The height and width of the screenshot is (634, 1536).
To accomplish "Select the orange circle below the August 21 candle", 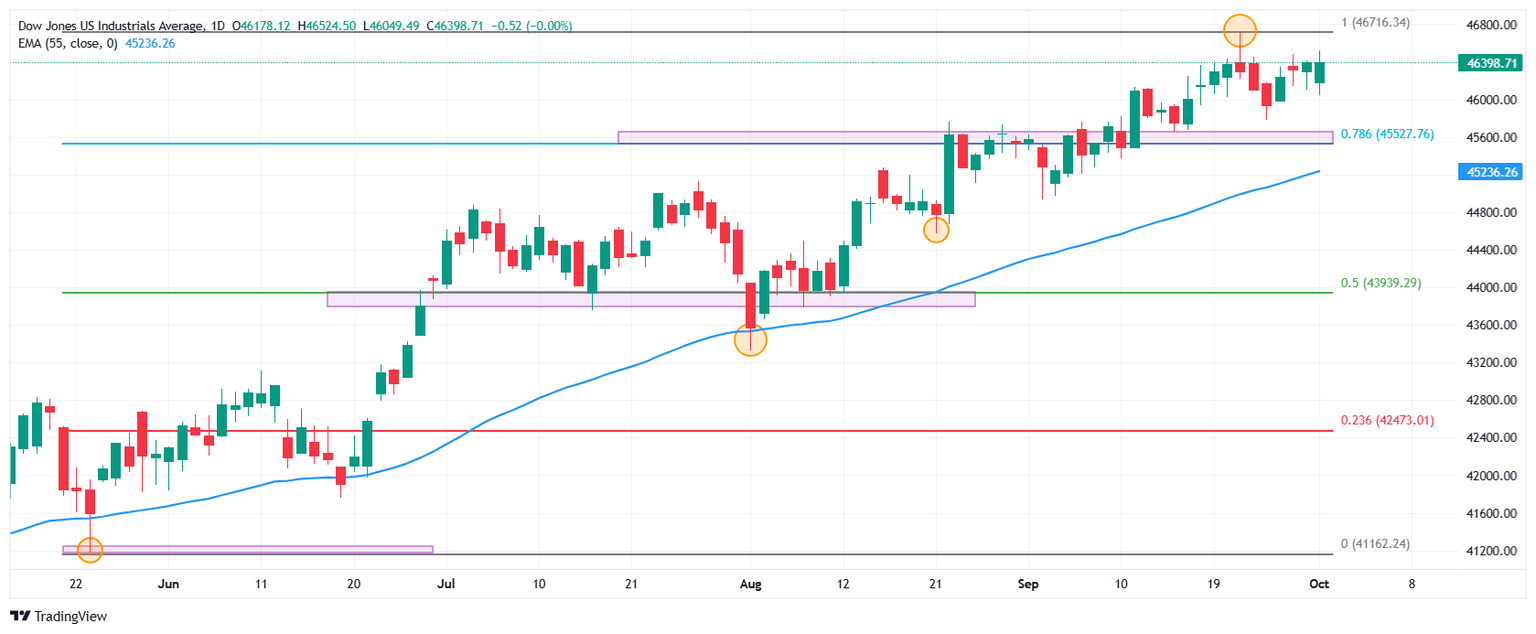I will [x=936, y=229].
